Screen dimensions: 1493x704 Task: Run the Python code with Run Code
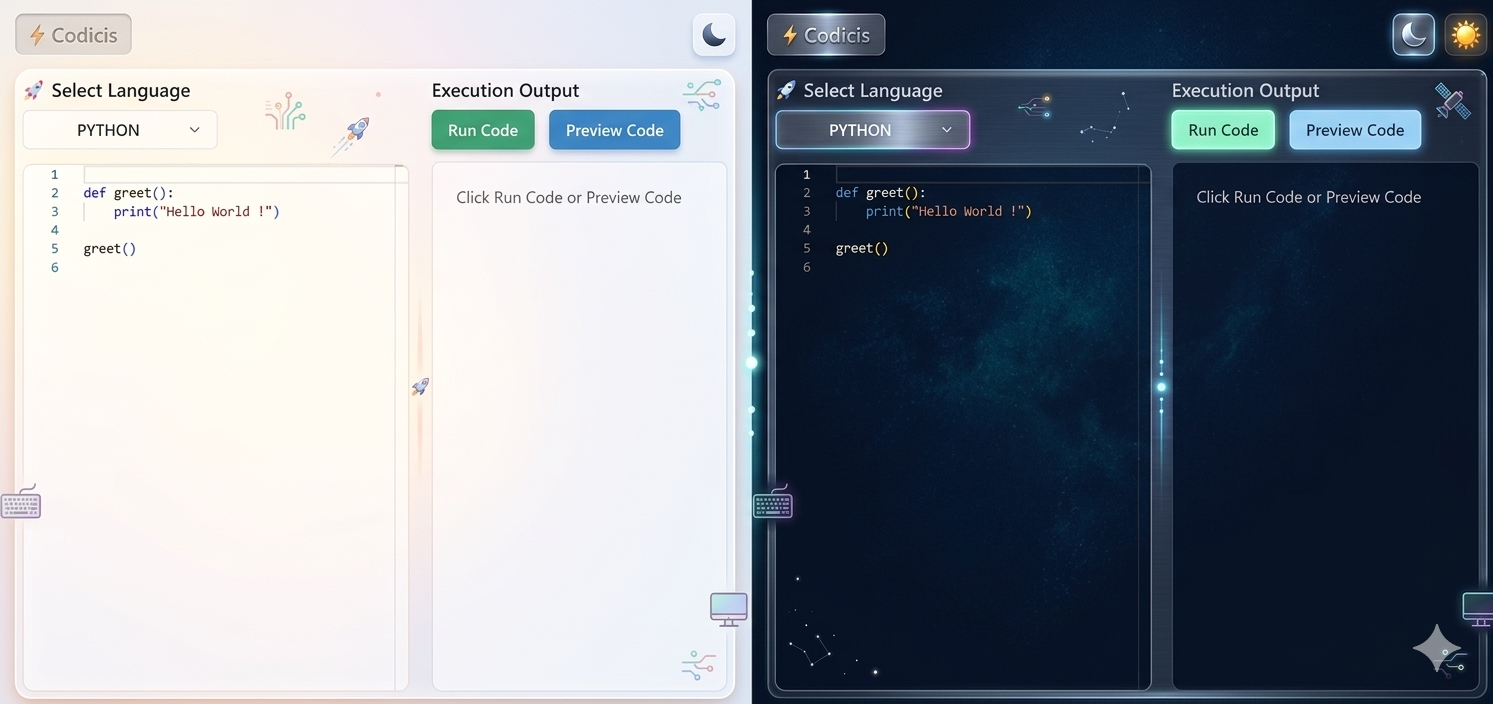point(482,129)
